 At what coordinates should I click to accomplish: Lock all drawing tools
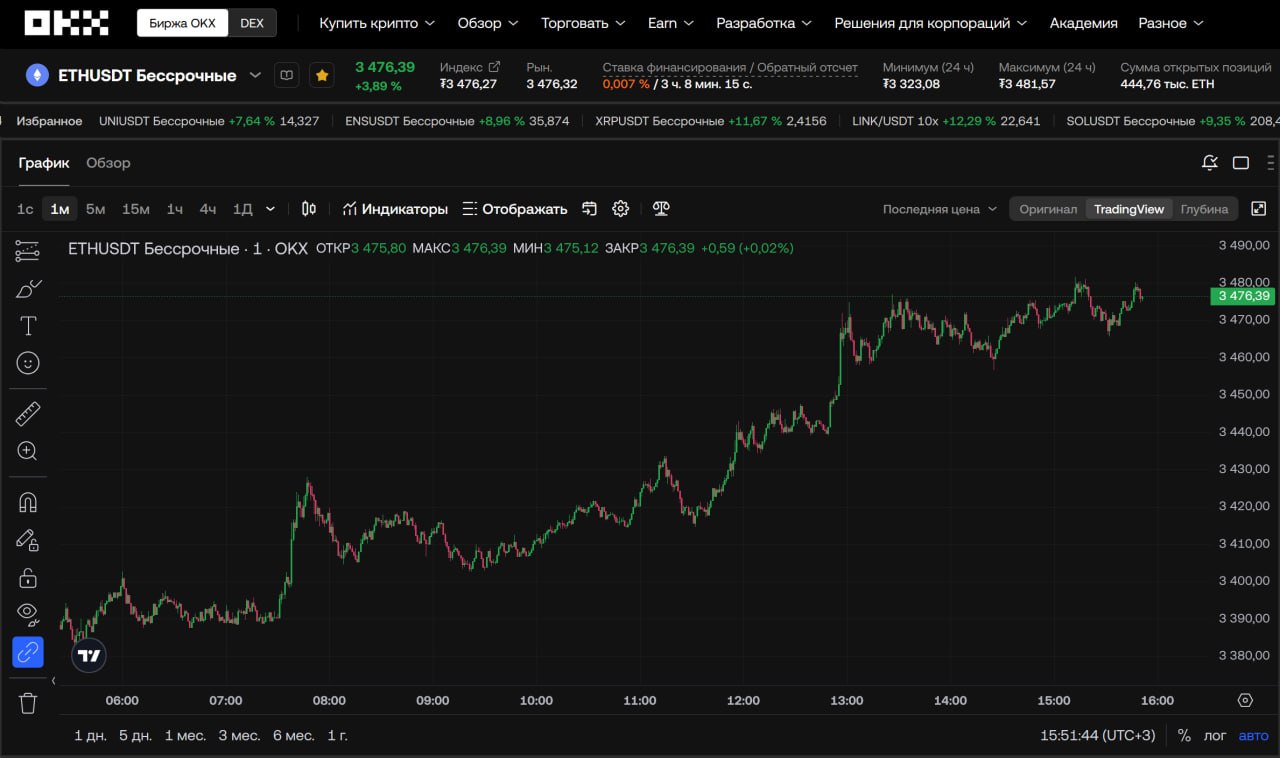pyautogui.click(x=28, y=578)
